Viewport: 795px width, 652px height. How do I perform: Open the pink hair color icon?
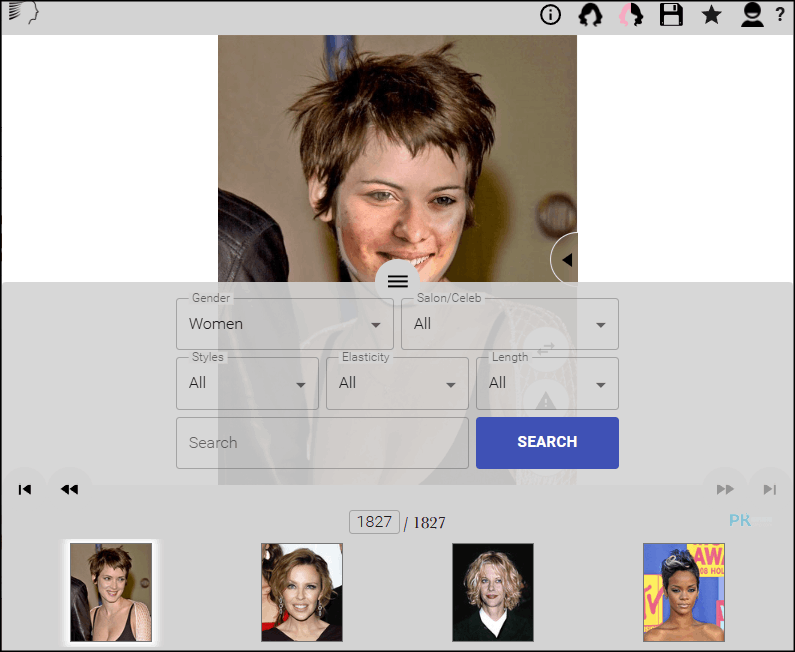pos(631,14)
